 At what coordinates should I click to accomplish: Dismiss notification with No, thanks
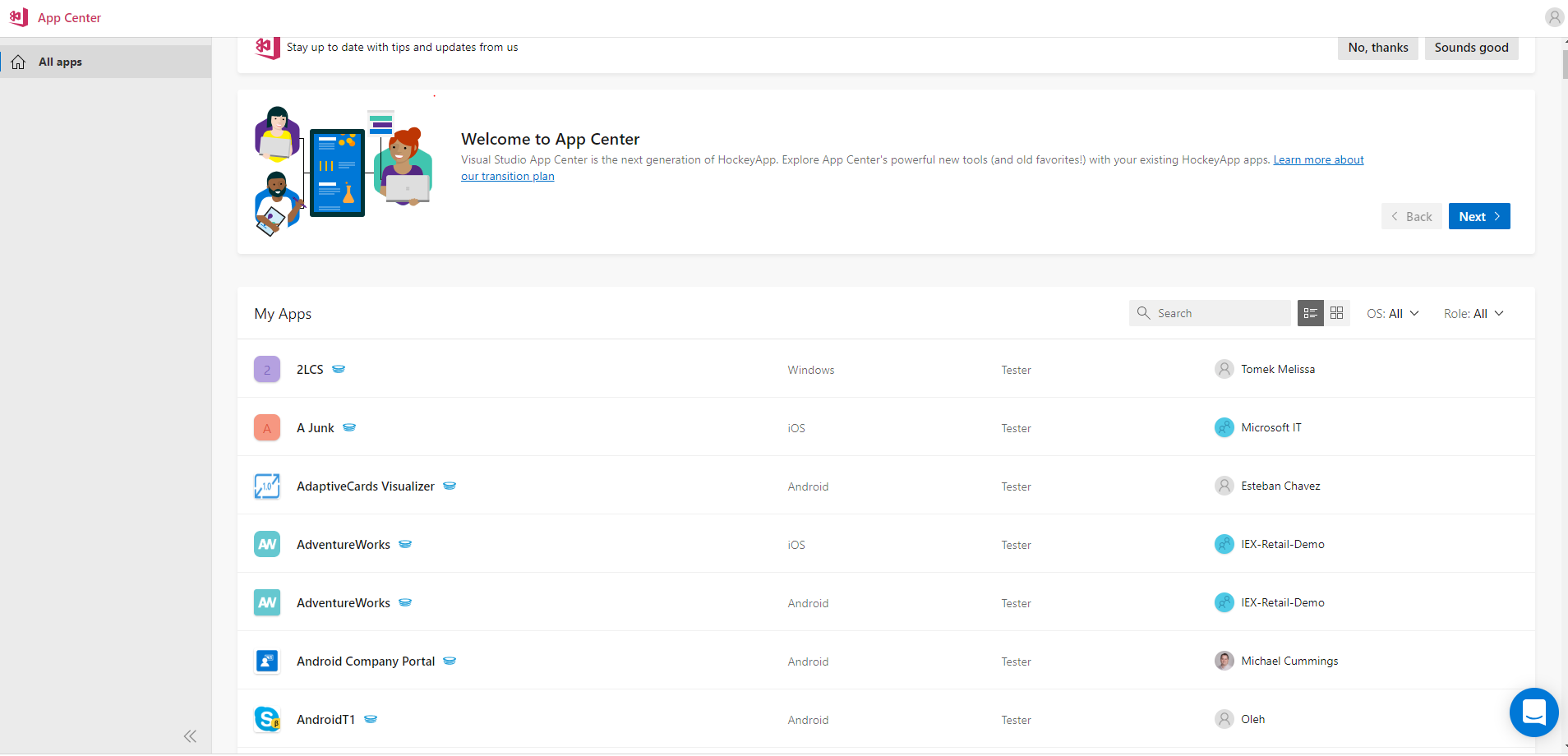1378,48
